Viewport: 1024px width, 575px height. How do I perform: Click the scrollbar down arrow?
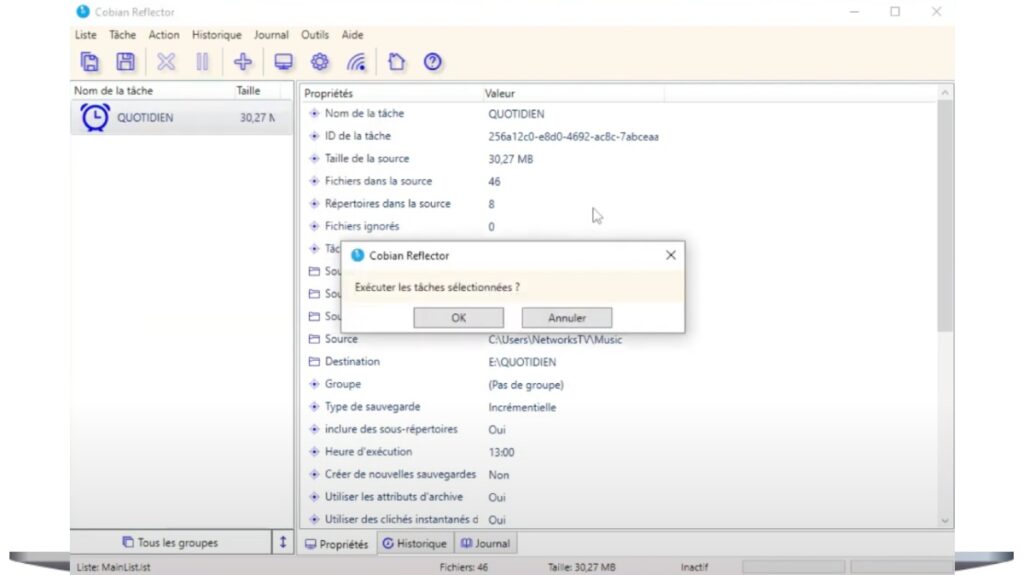[945, 521]
